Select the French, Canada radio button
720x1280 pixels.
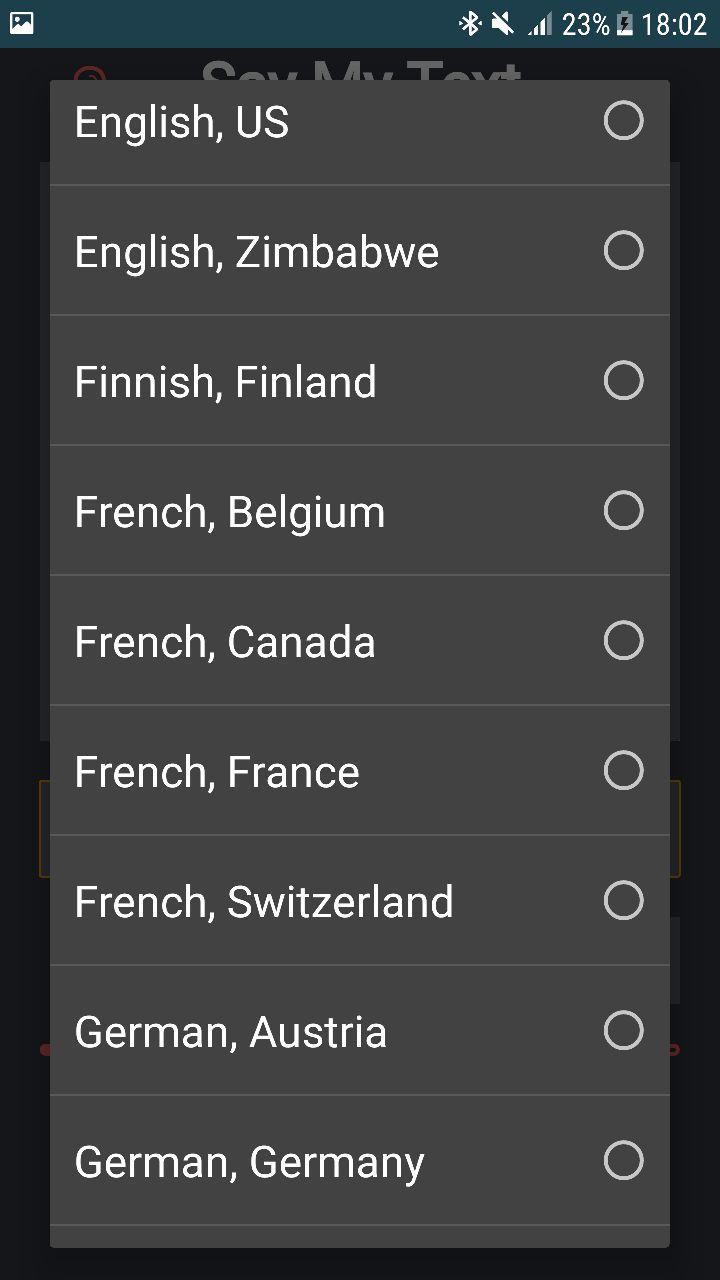623,641
